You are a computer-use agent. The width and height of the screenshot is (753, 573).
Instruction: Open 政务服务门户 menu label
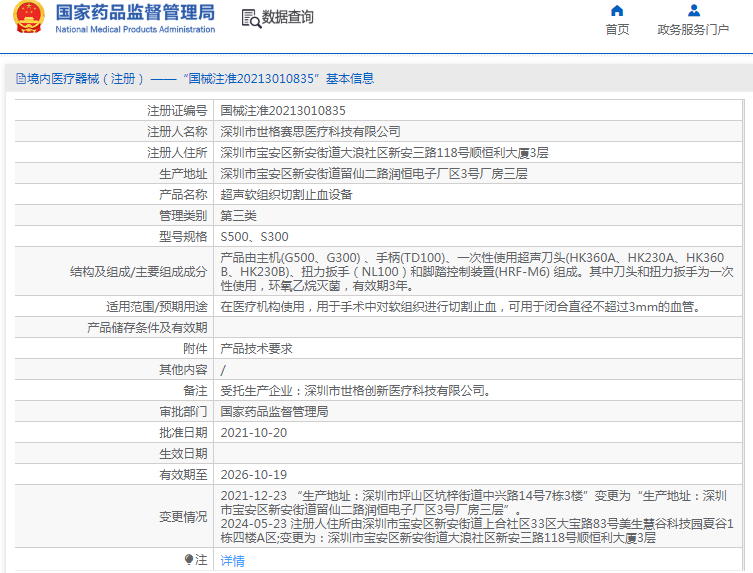click(x=693, y=30)
